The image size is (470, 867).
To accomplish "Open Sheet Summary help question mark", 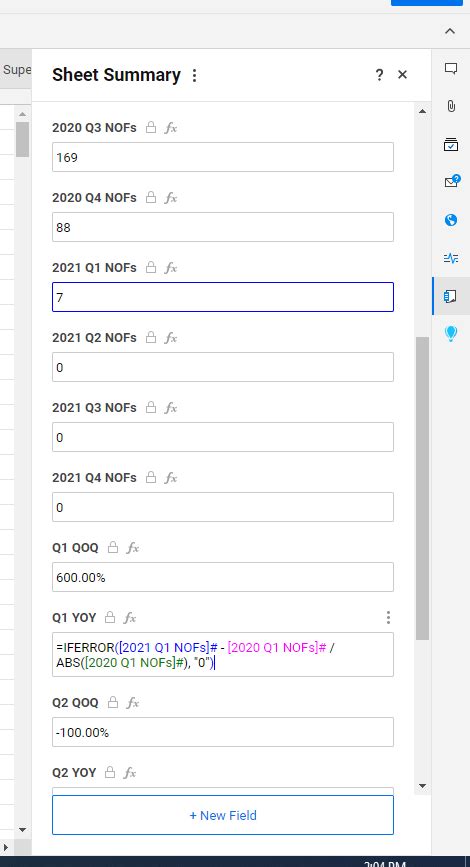I will click(379, 75).
